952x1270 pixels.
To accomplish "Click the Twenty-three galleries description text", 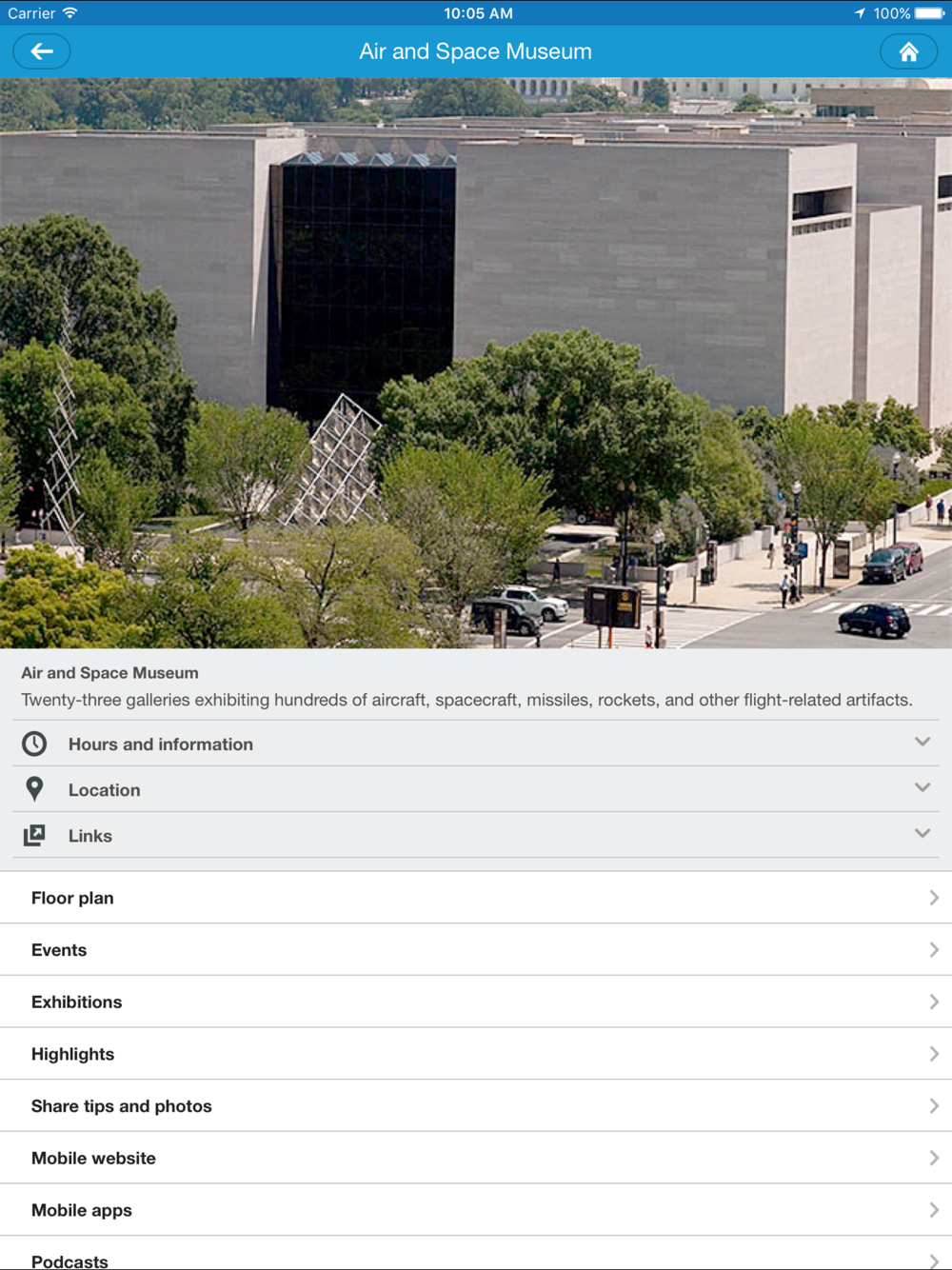I will (466, 700).
